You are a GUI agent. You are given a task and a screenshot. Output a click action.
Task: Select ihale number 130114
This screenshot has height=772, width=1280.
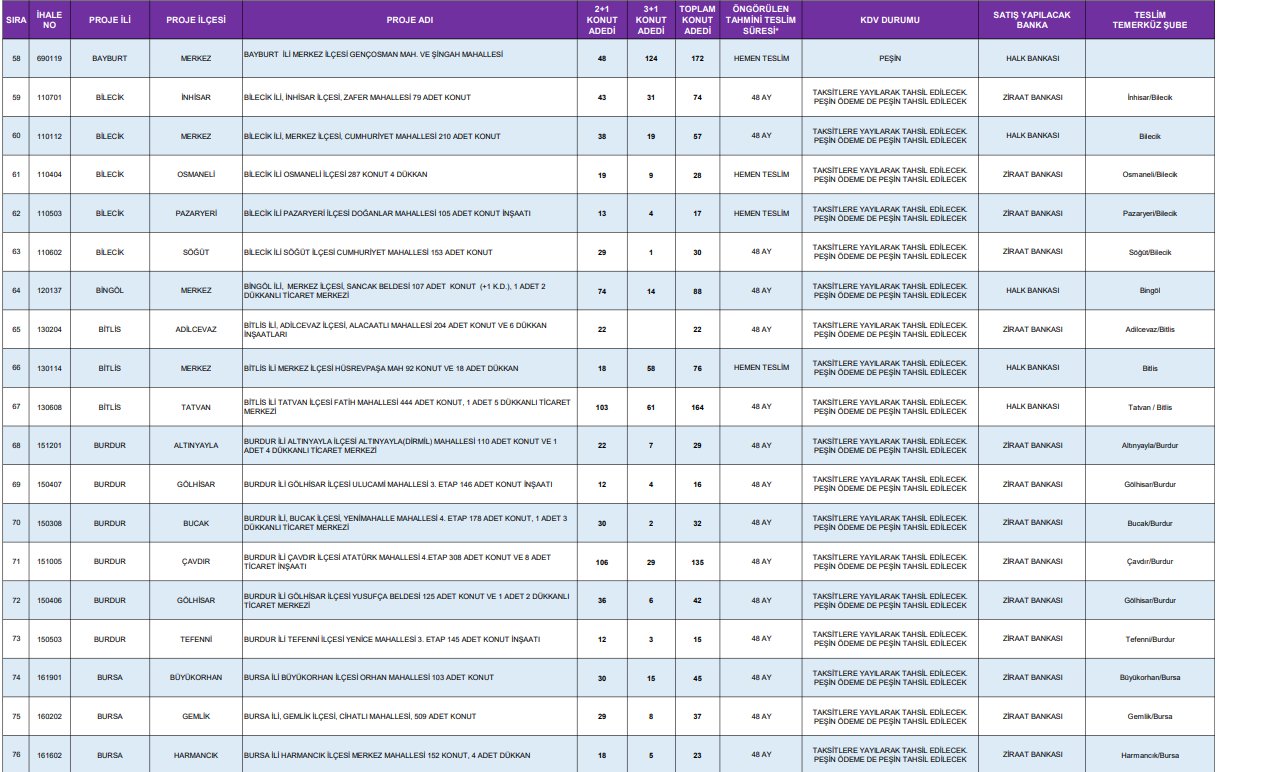pyautogui.click(x=49, y=368)
